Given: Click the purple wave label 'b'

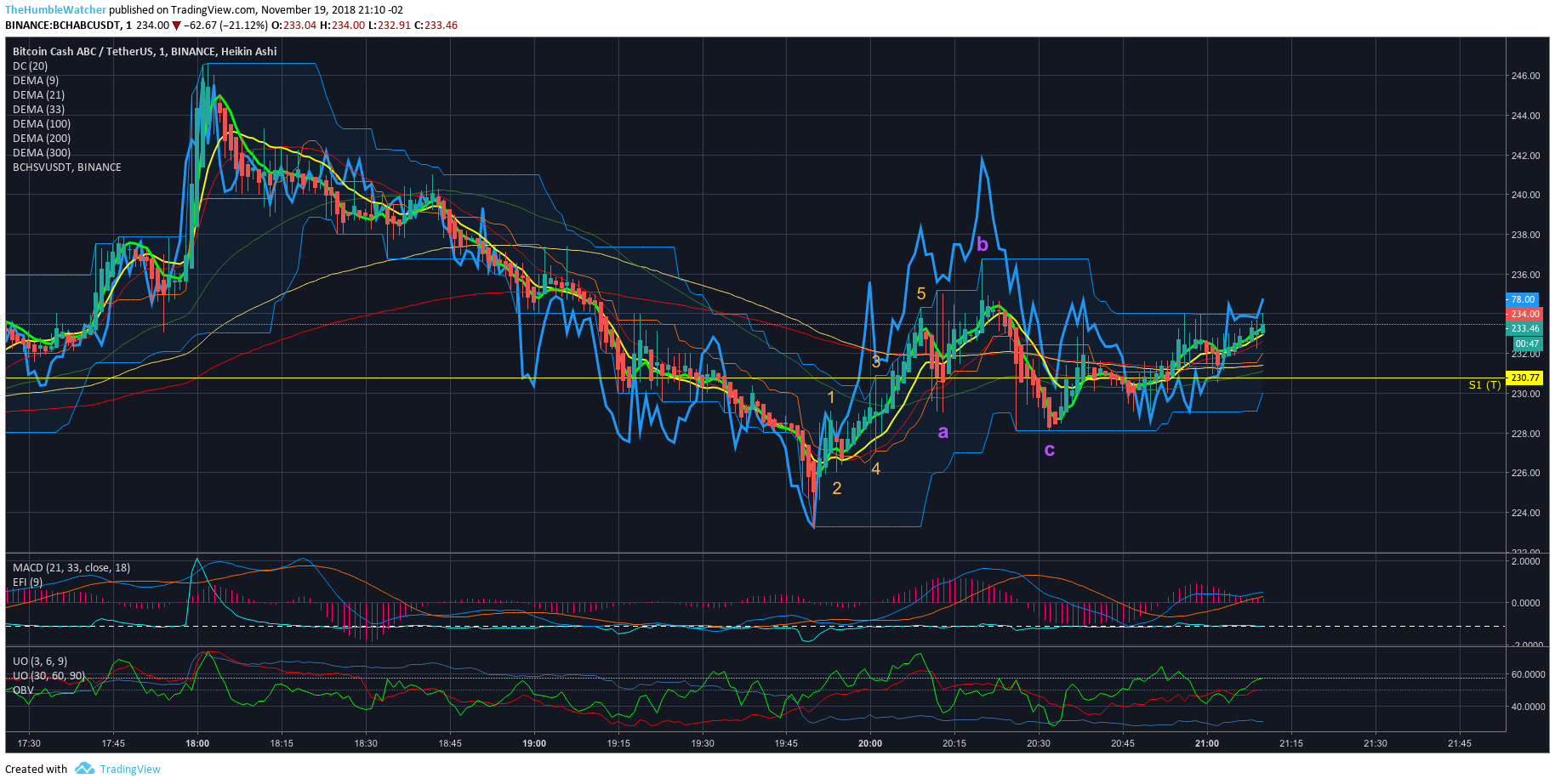Looking at the screenshot, I should [x=983, y=244].
